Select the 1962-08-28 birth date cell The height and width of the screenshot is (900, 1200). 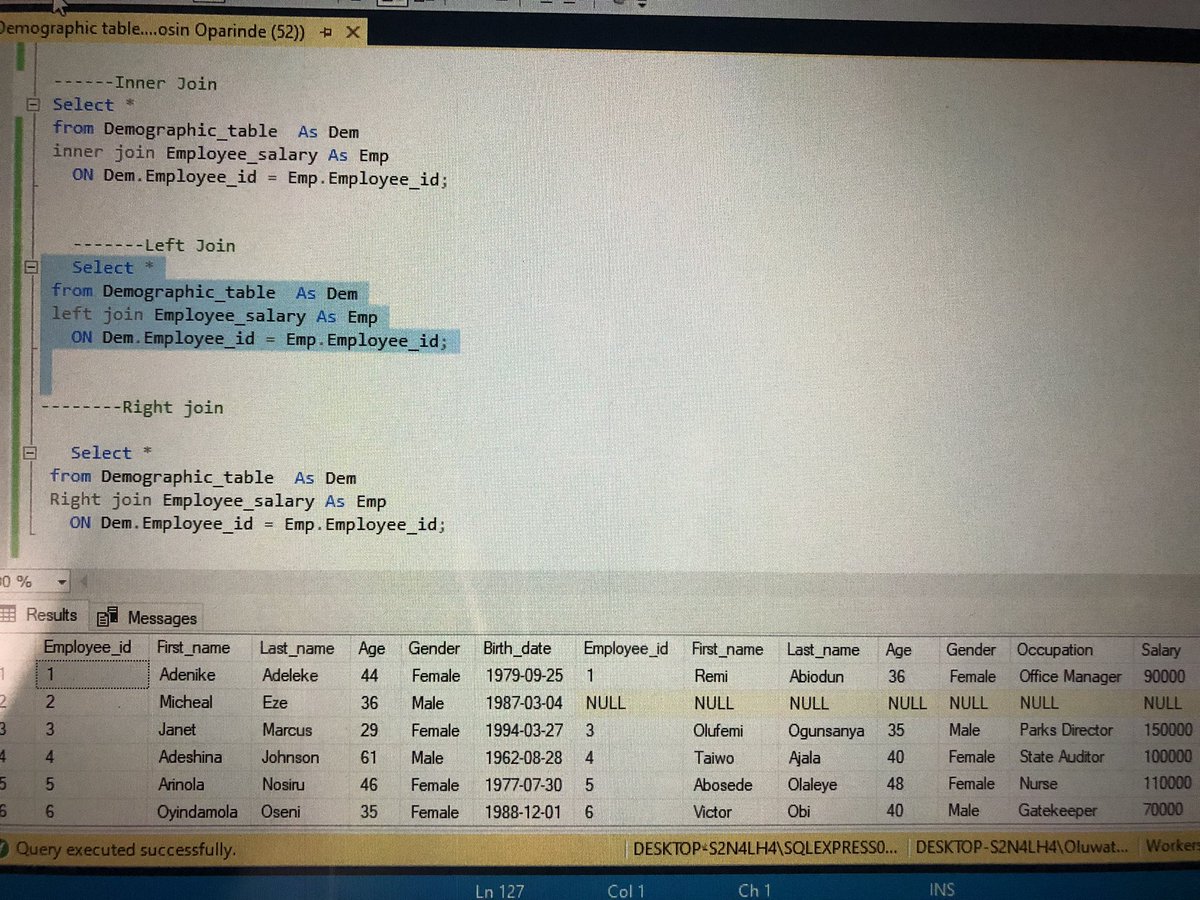[524, 758]
